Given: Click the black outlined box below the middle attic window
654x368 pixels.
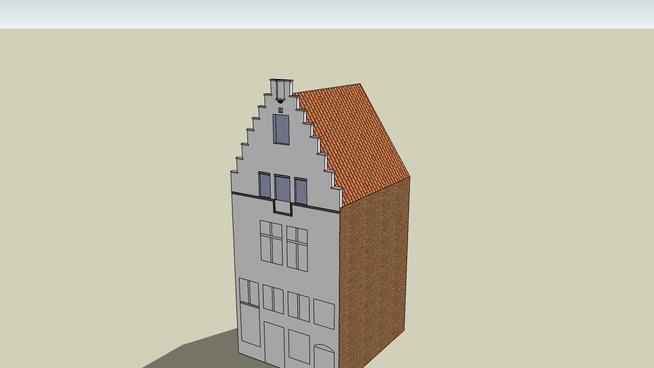Looking at the screenshot, I should [283, 207].
